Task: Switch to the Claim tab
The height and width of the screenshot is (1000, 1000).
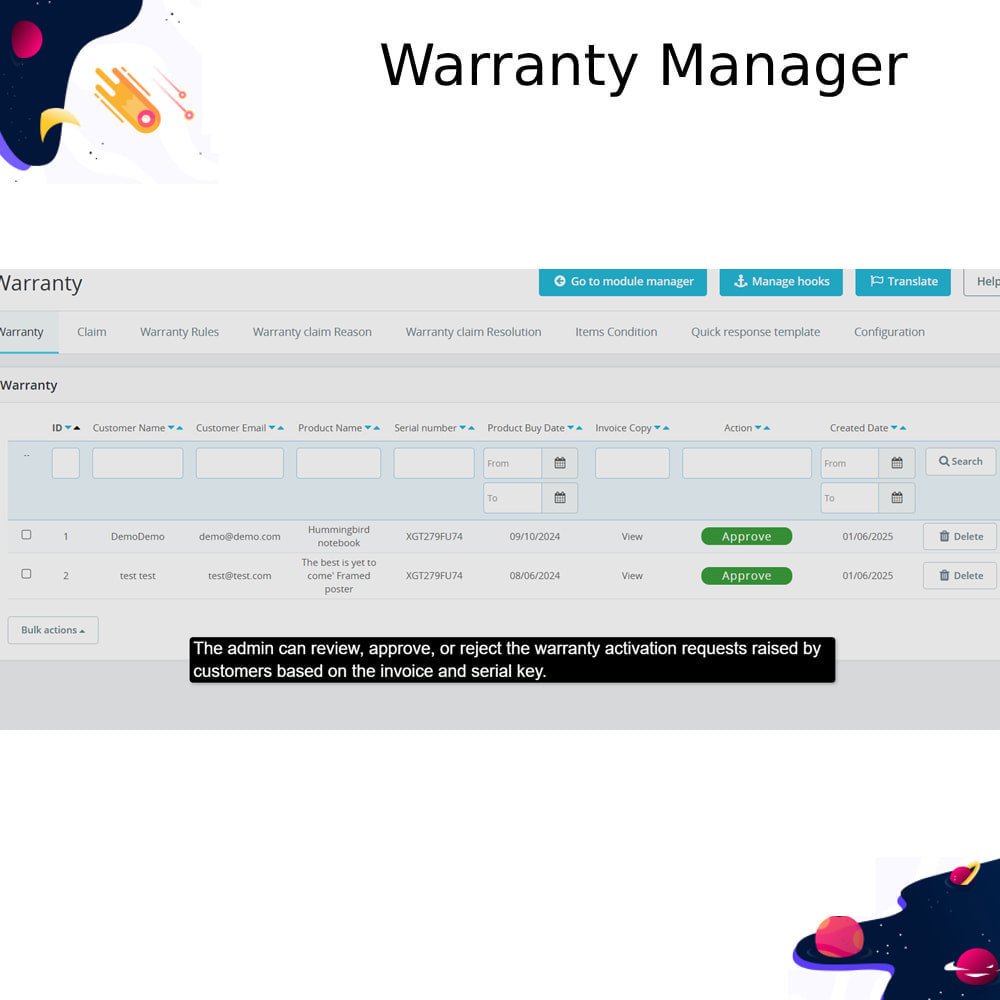Action: [x=91, y=332]
